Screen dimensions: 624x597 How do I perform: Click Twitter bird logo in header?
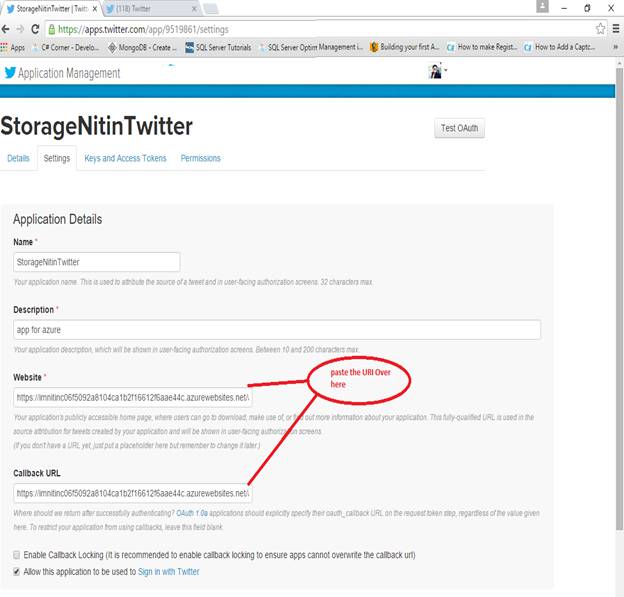coord(10,72)
